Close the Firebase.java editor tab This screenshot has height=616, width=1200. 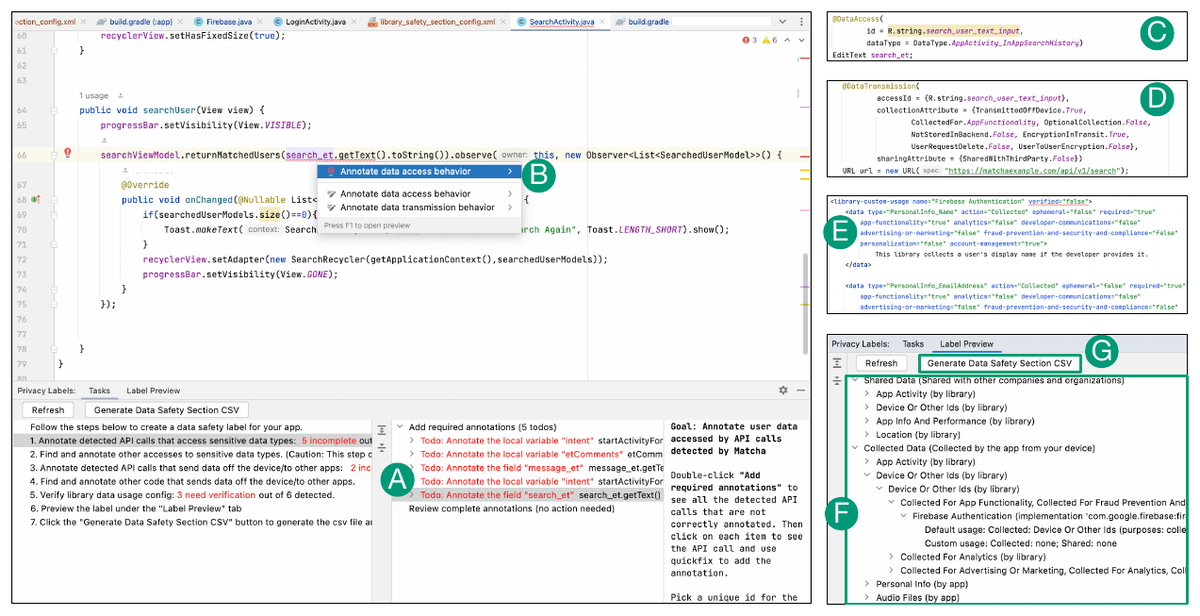(259, 21)
